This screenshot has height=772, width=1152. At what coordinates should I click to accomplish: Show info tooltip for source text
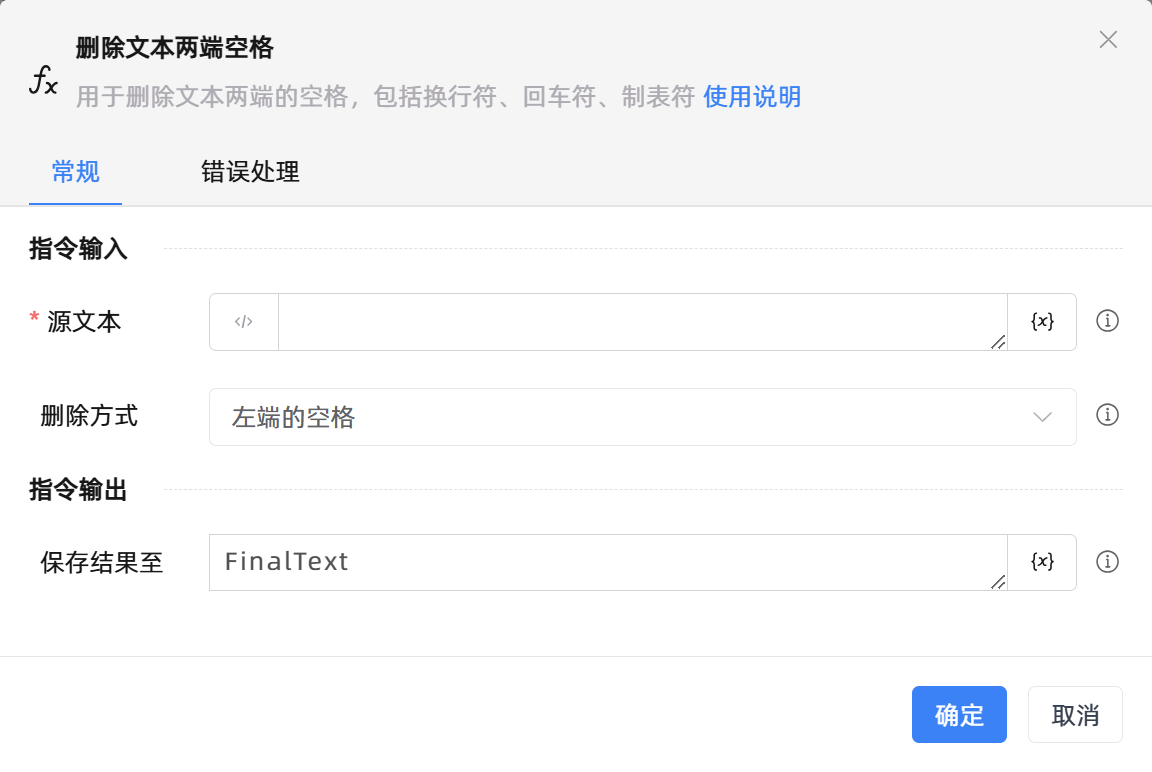[x=1107, y=321]
